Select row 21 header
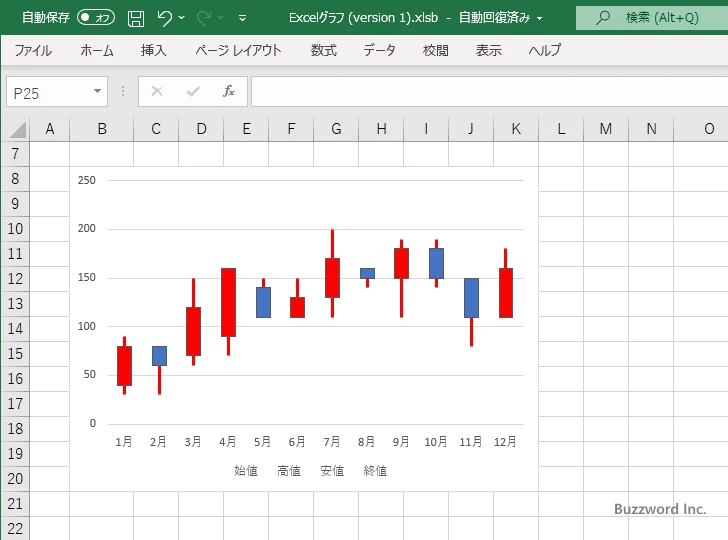 pos(15,504)
